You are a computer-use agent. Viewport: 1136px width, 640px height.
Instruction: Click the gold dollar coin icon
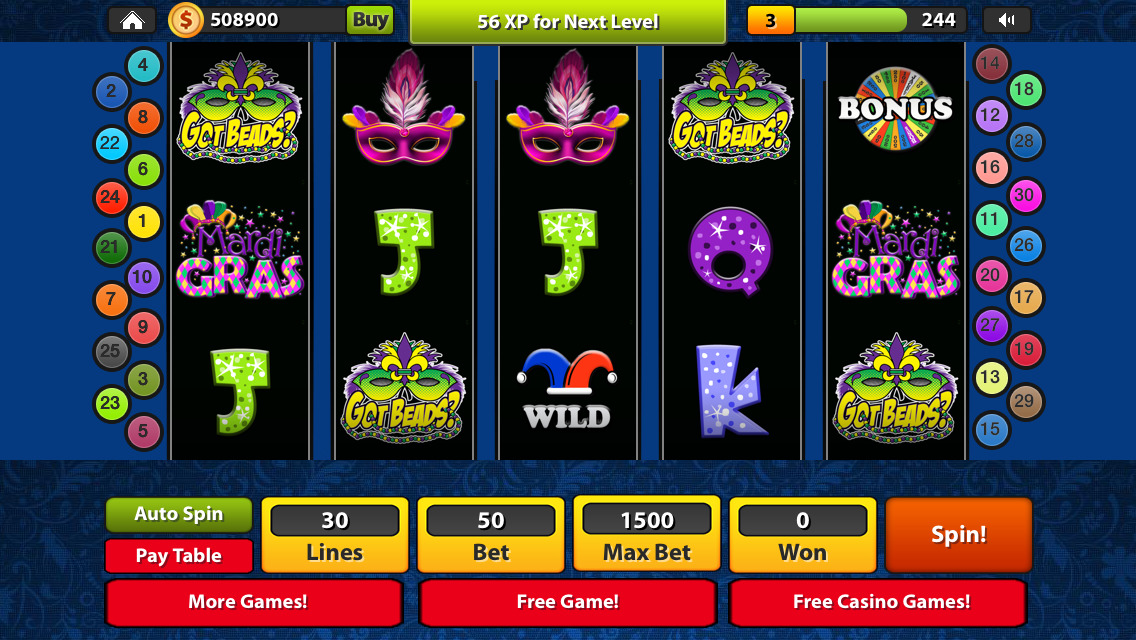click(185, 20)
